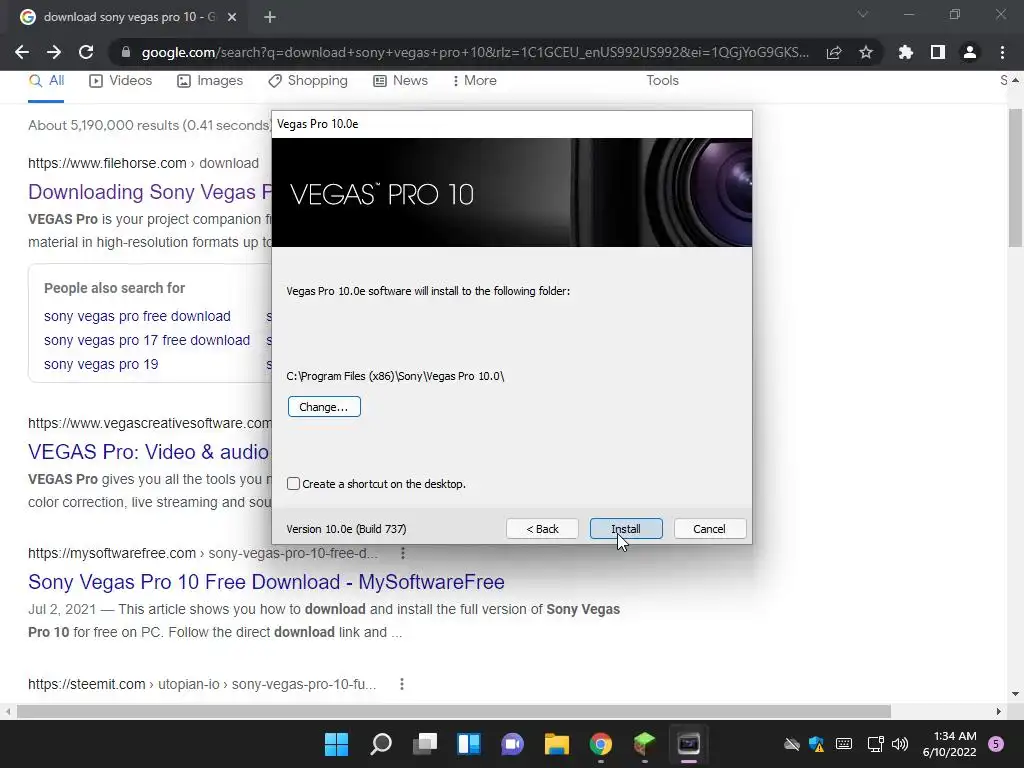
Task: Open 'Downloading Sony Vegas' filehorse result
Action: coord(150,191)
